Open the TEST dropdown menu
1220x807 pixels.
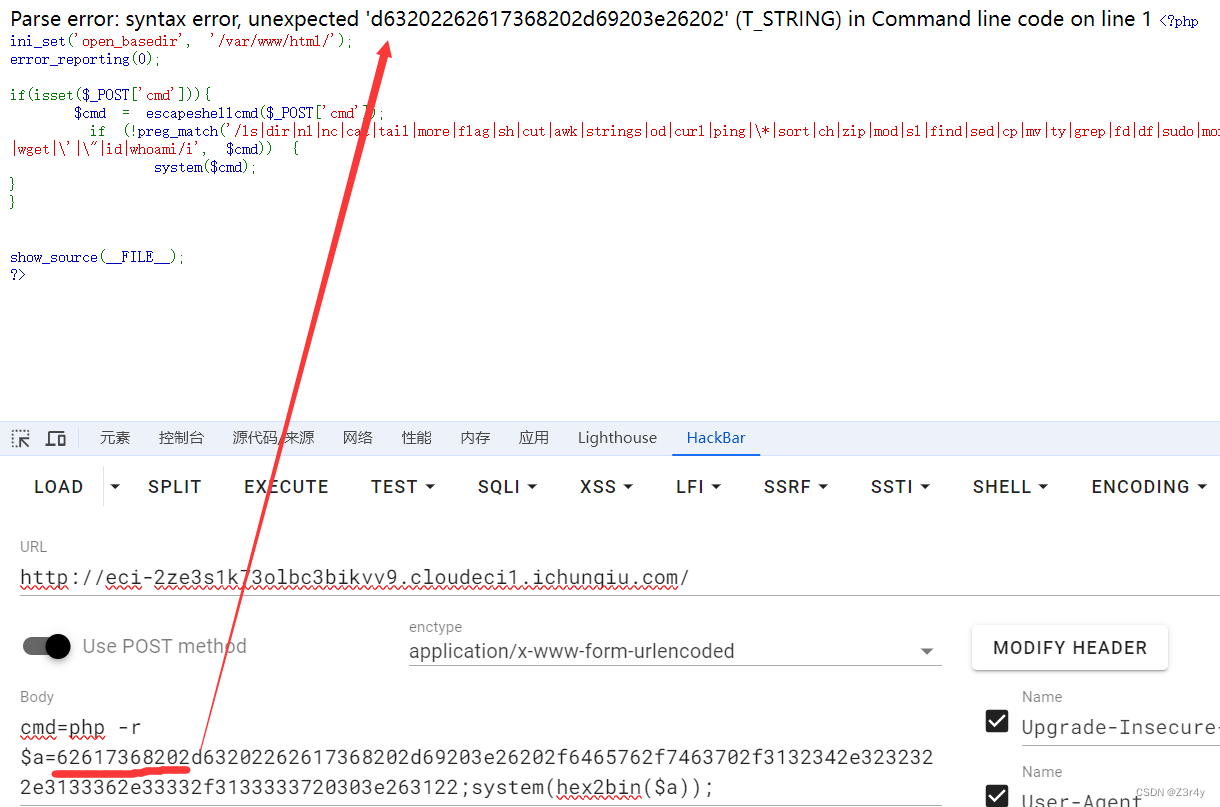403,487
